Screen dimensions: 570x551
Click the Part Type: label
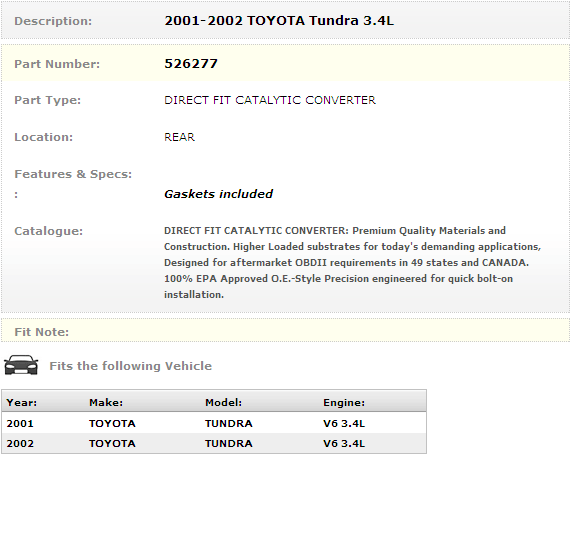click(48, 100)
